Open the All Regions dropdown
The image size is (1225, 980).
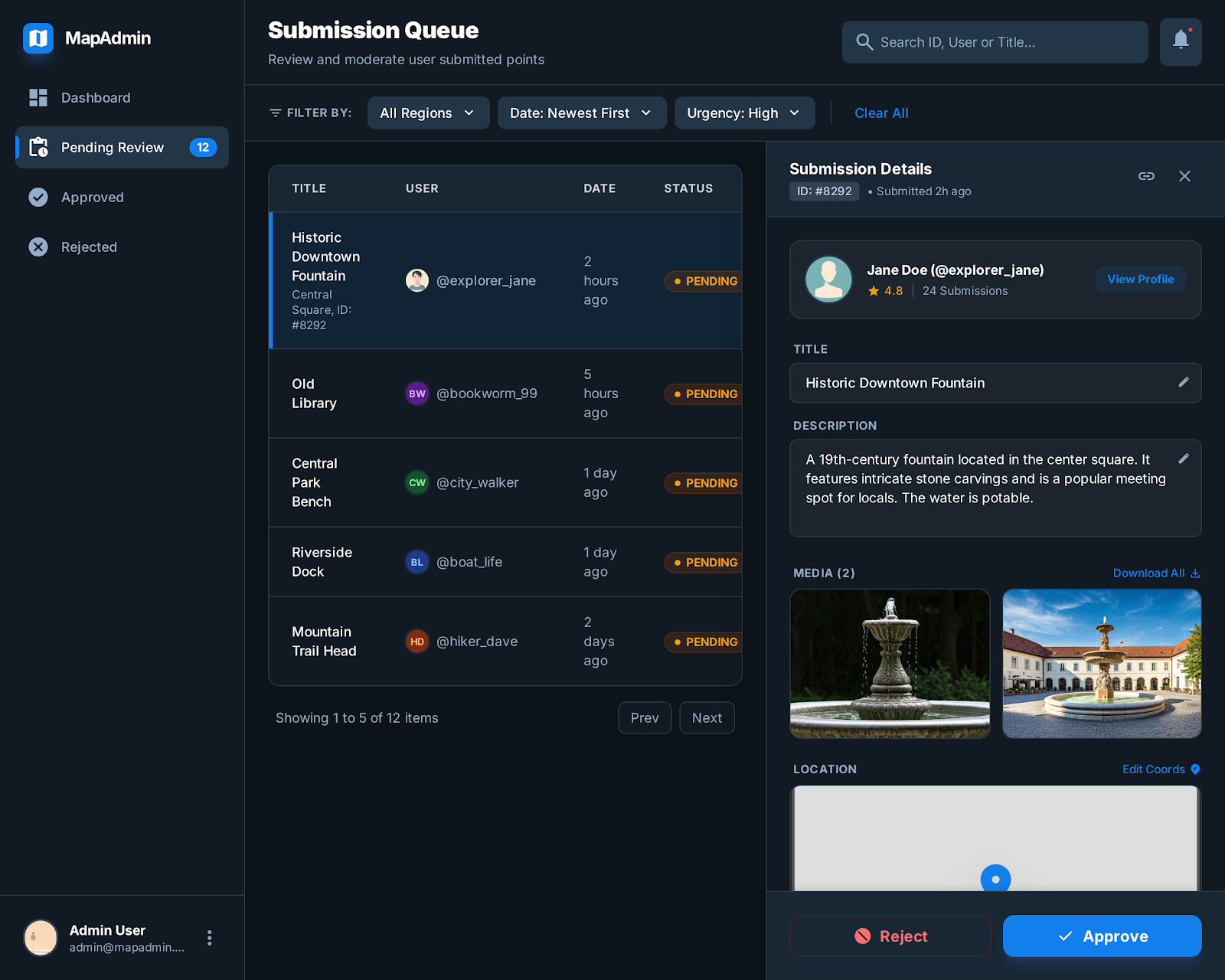(x=428, y=113)
